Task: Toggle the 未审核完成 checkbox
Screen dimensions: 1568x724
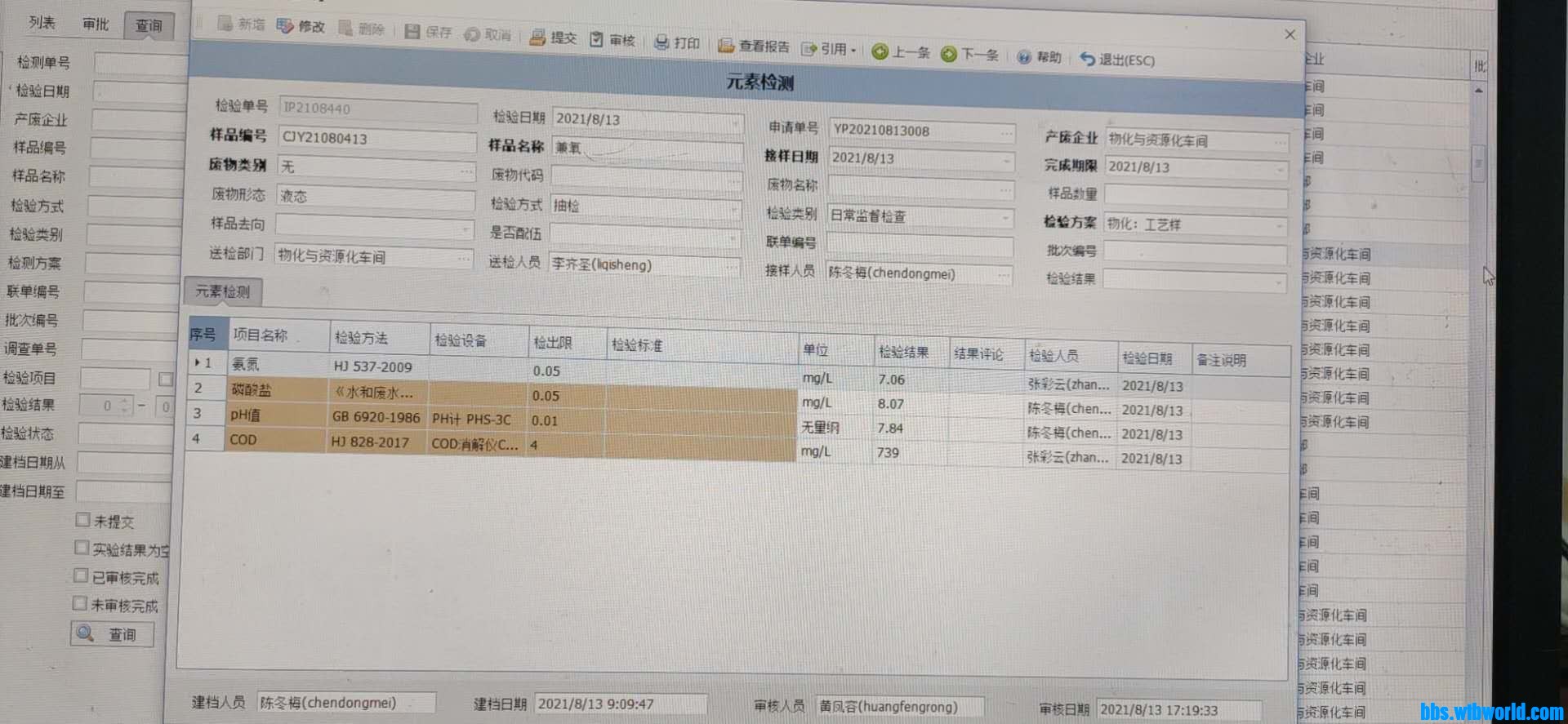Action: pos(80,603)
